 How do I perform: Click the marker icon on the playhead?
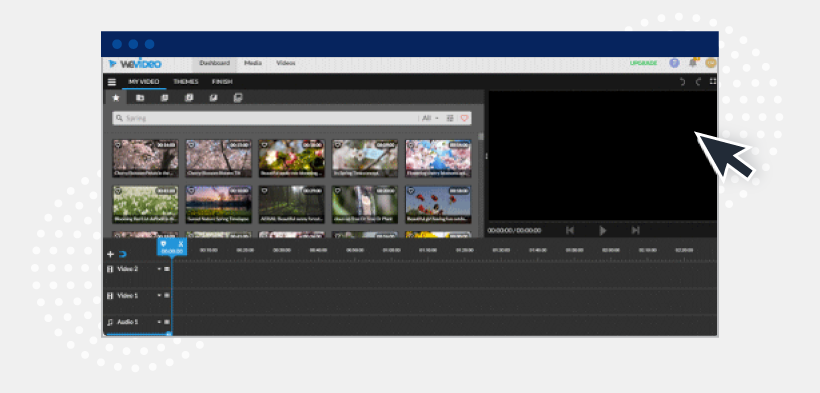coord(163,244)
